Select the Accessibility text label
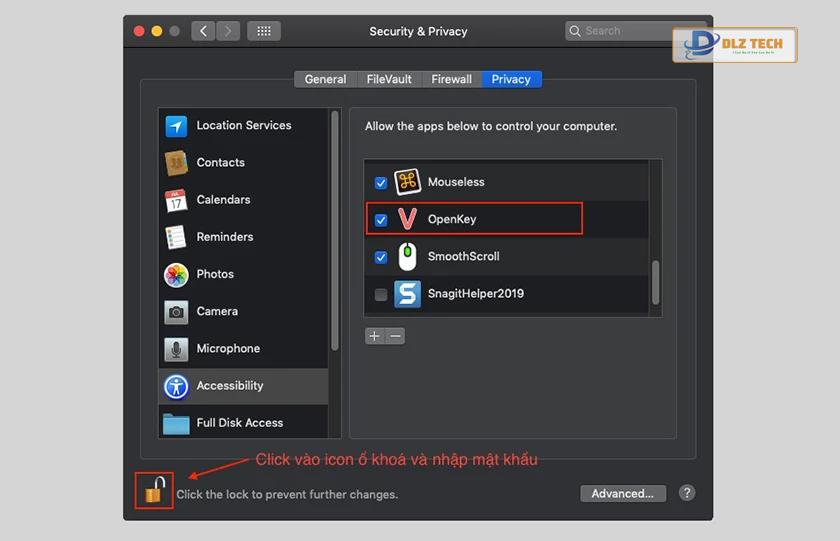This screenshot has height=541, width=840. click(x=230, y=386)
